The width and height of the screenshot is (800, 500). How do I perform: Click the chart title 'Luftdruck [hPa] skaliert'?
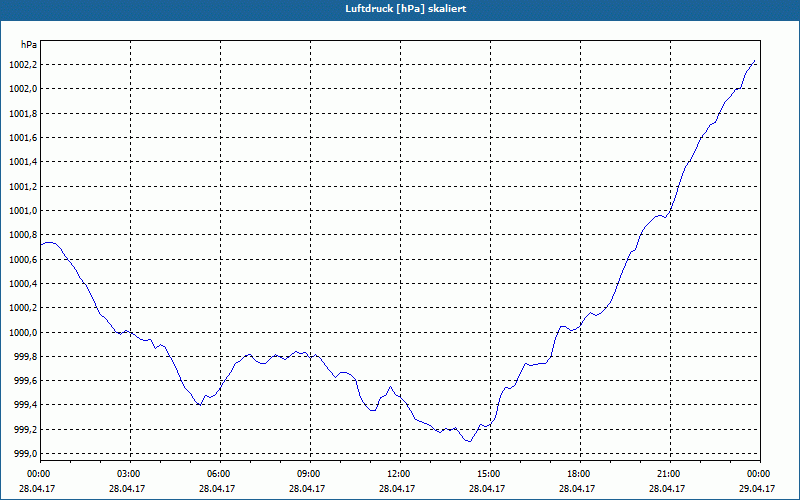[x=406, y=9]
